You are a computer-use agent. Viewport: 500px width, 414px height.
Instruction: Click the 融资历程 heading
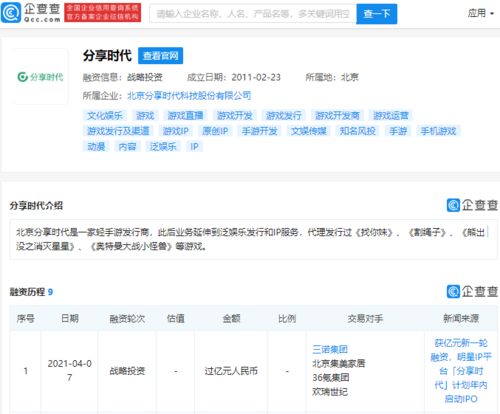(27, 292)
